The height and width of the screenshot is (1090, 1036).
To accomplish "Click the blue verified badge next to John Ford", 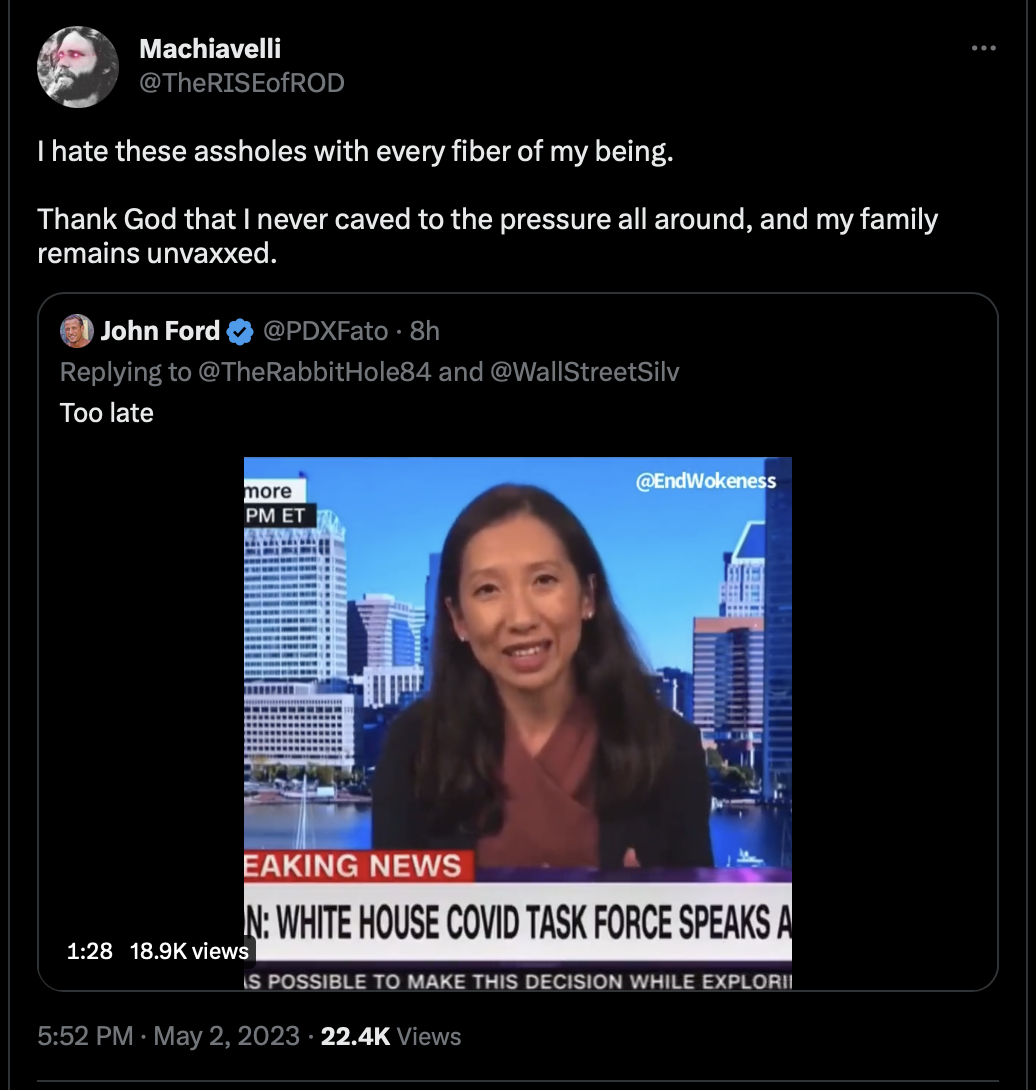I will tap(241, 332).
